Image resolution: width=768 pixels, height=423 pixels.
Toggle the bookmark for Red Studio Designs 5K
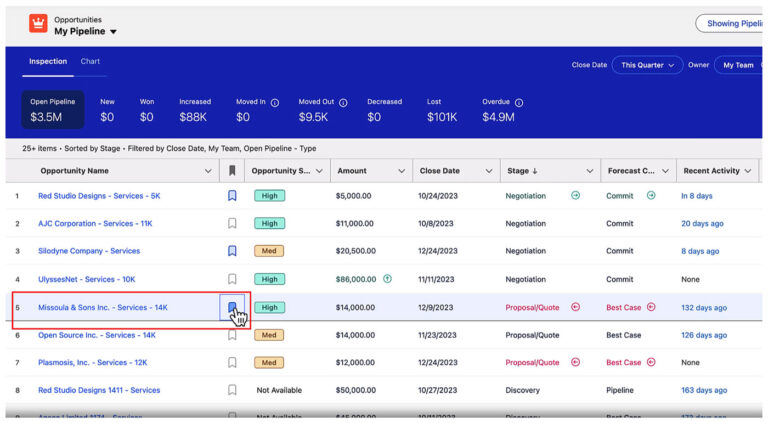[x=232, y=196]
